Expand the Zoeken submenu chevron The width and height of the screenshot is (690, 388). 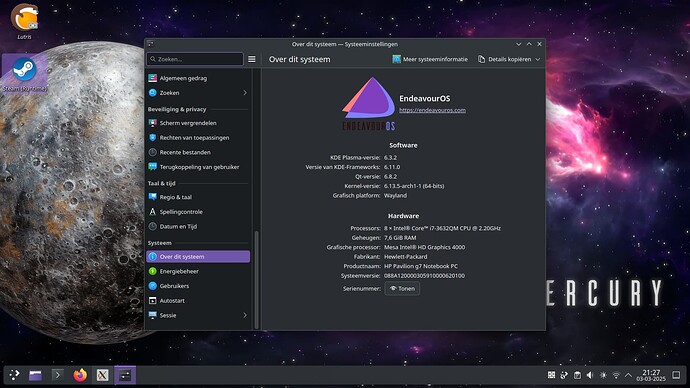pyautogui.click(x=245, y=93)
